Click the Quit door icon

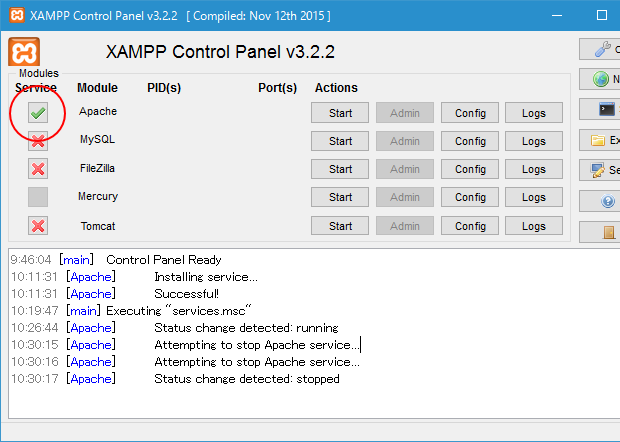607,232
